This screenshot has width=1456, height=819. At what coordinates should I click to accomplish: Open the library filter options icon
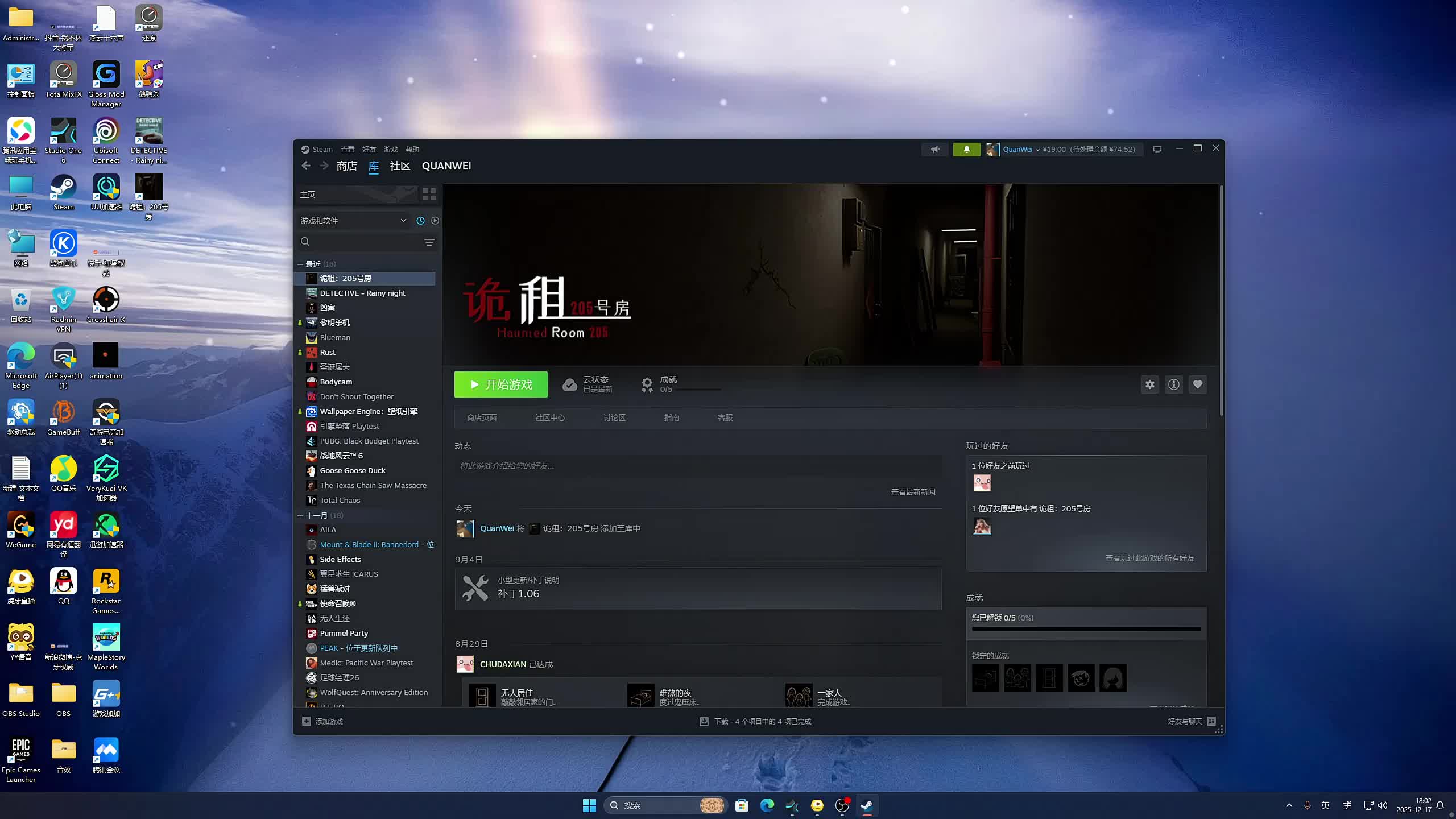[429, 242]
